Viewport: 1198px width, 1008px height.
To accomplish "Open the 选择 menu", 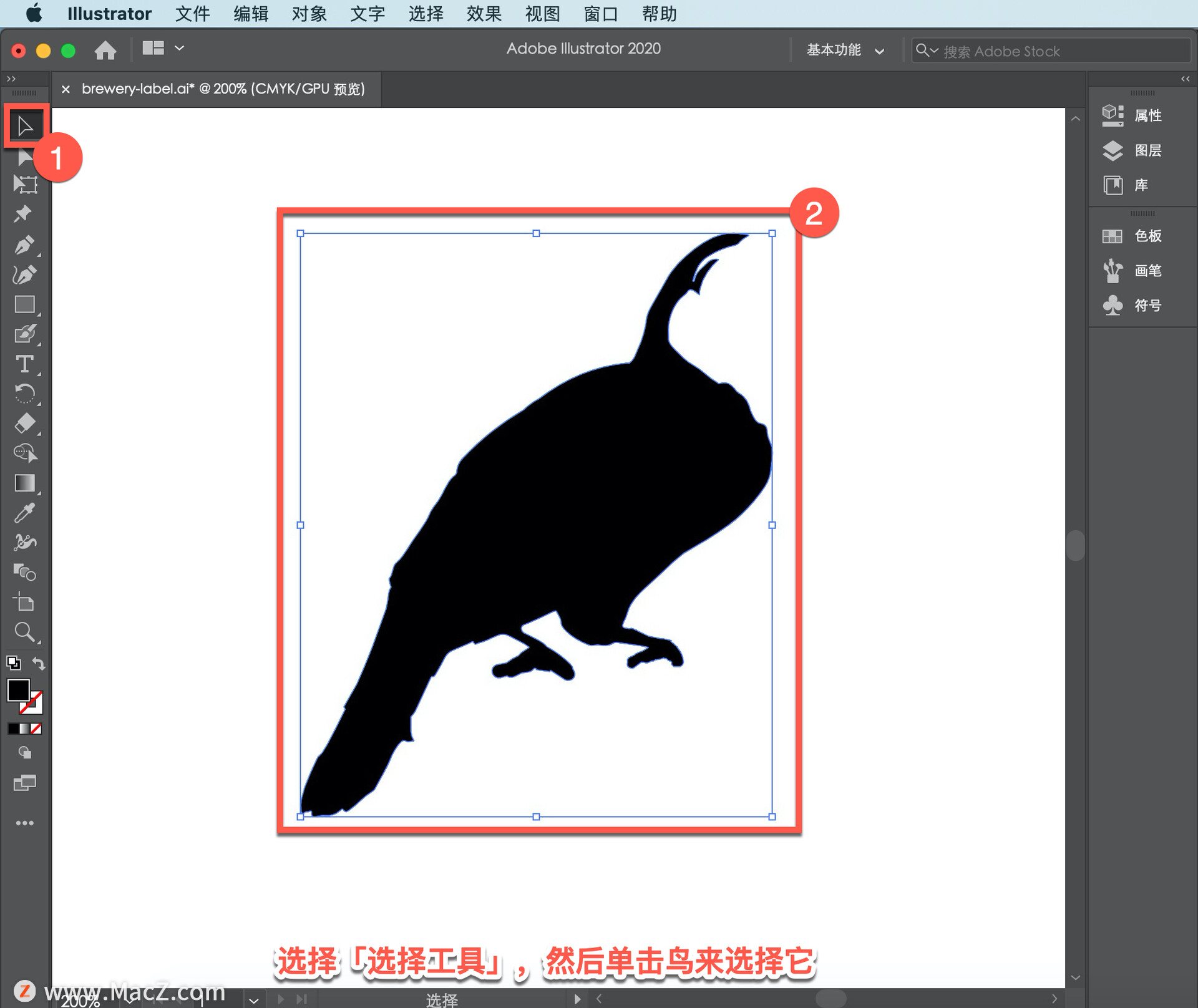I will [426, 14].
